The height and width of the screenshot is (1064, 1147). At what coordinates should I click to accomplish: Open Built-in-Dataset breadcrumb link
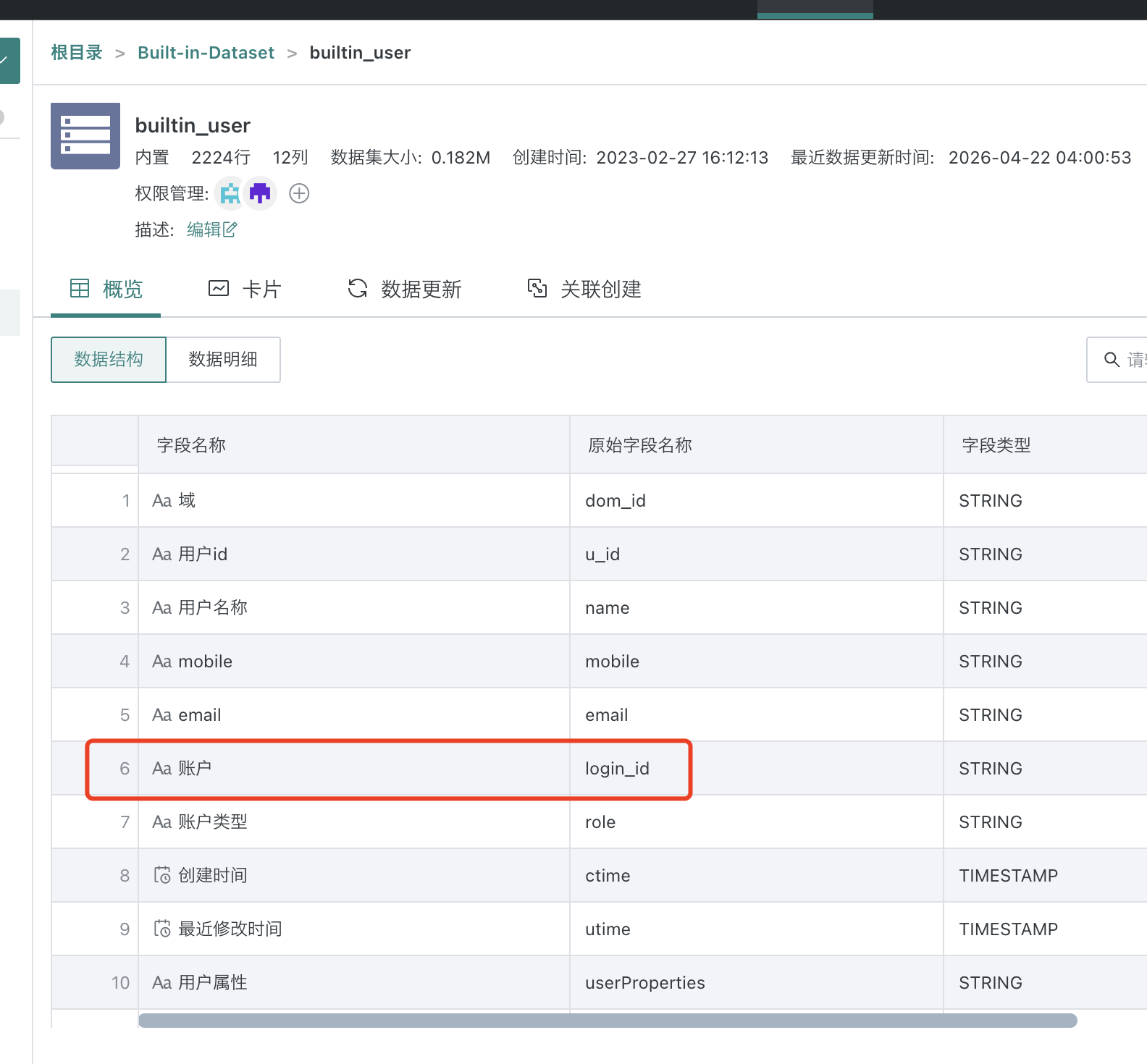click(206, 53)
